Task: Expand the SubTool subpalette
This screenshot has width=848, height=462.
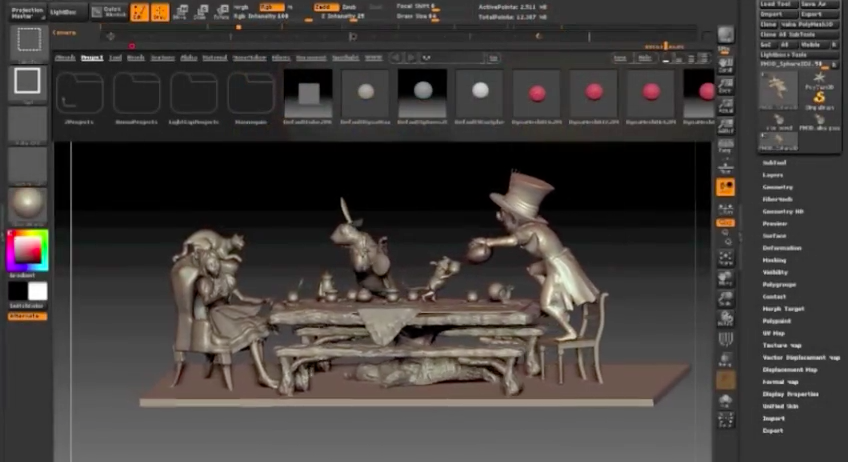Action: 774,162
